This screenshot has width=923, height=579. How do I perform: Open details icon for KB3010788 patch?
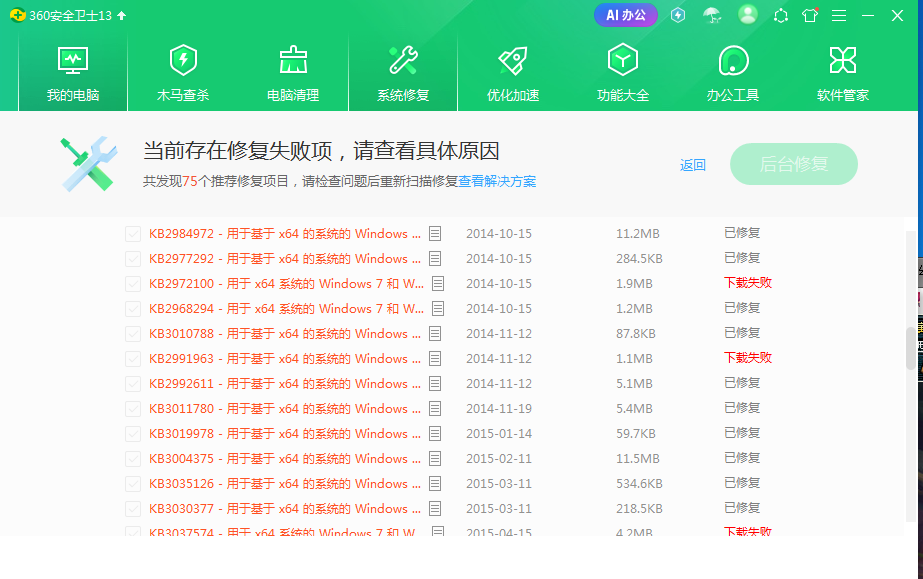coord(435,334)
